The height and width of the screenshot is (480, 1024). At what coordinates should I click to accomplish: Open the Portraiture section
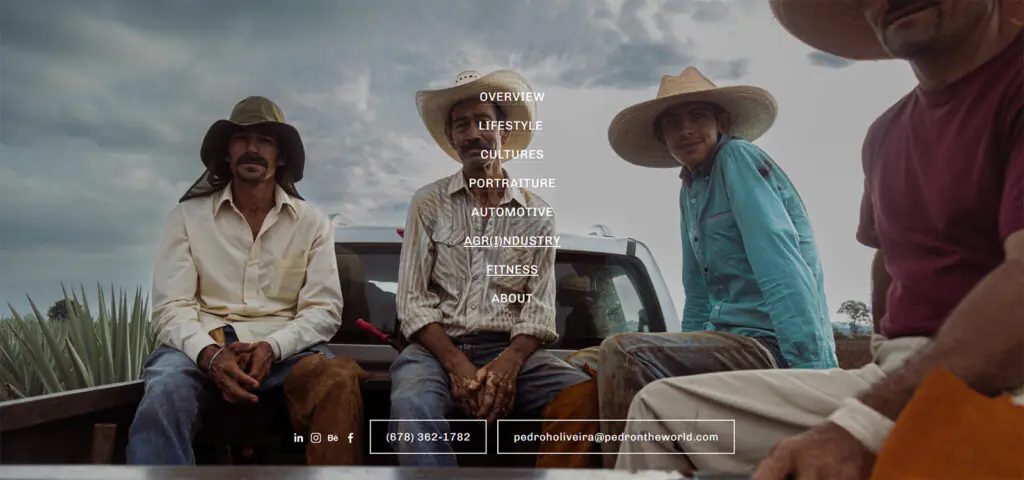coord(512,183)
